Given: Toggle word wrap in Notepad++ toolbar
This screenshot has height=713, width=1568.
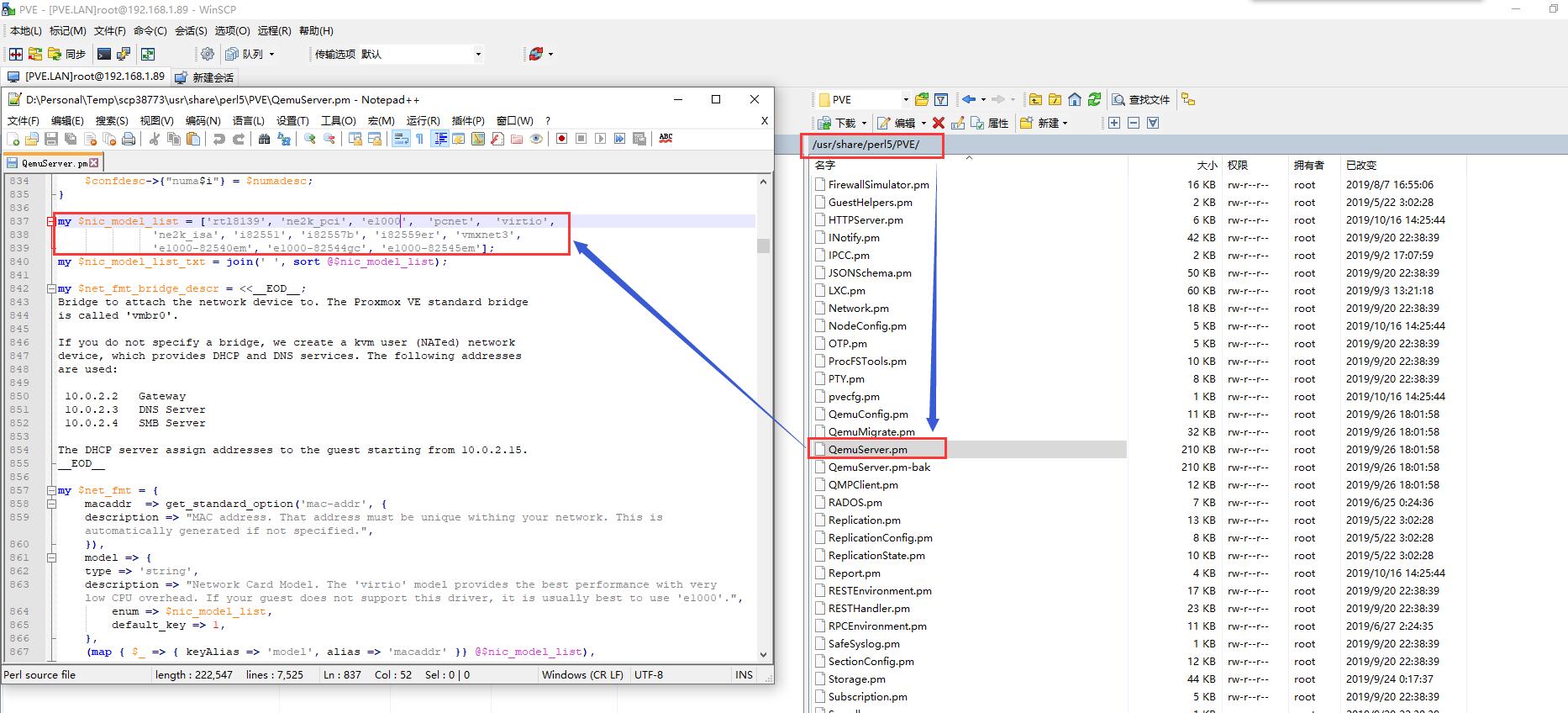Looking at the screenshot, I should [401, 139].
